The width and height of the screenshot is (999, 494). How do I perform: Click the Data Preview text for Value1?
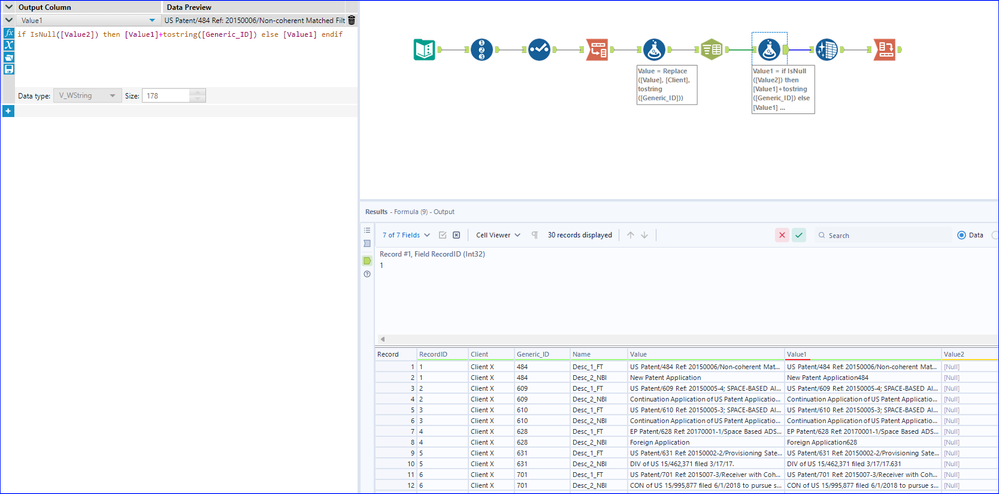coord(255,20)
